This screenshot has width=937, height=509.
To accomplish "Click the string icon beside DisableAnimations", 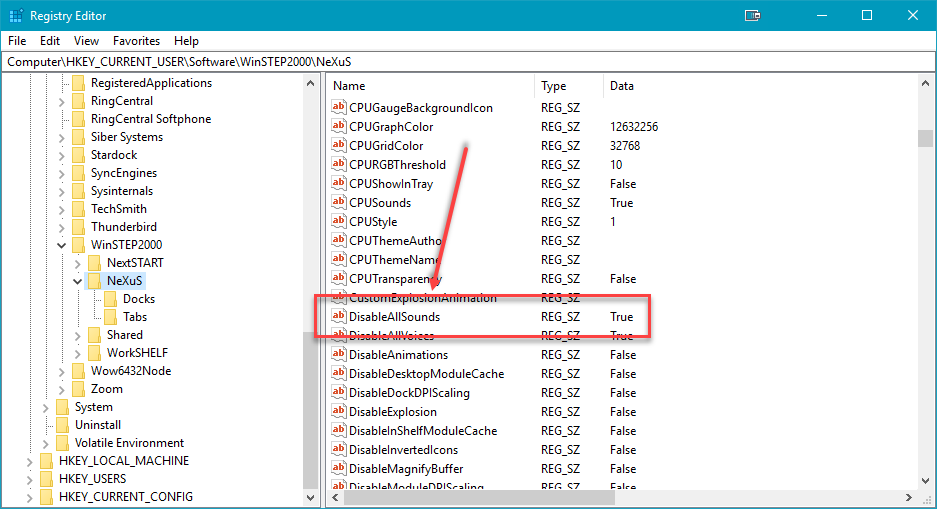I will 339,355.
